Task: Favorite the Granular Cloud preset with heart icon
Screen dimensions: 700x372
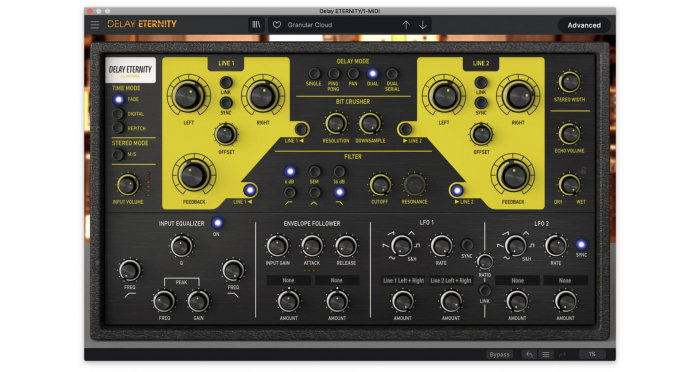Action: [x=277, y=25]
